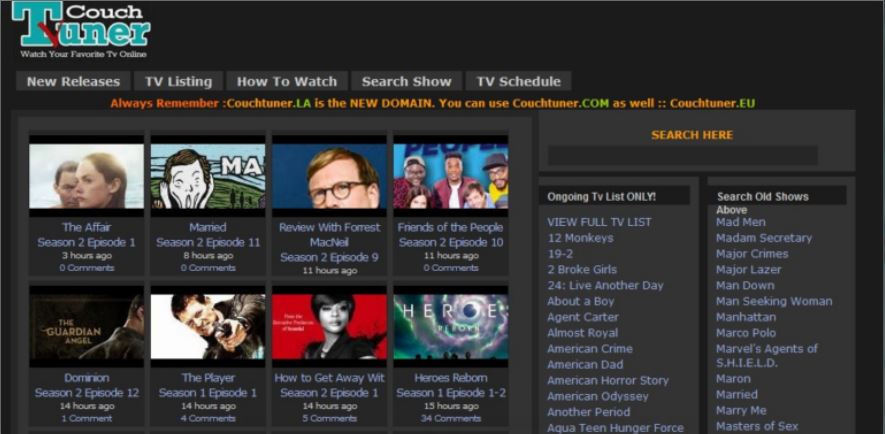Image resolution: width=885 pixels, height=434 pixels.
Task: Open the Search Show tab
Action: pos(406,81)
